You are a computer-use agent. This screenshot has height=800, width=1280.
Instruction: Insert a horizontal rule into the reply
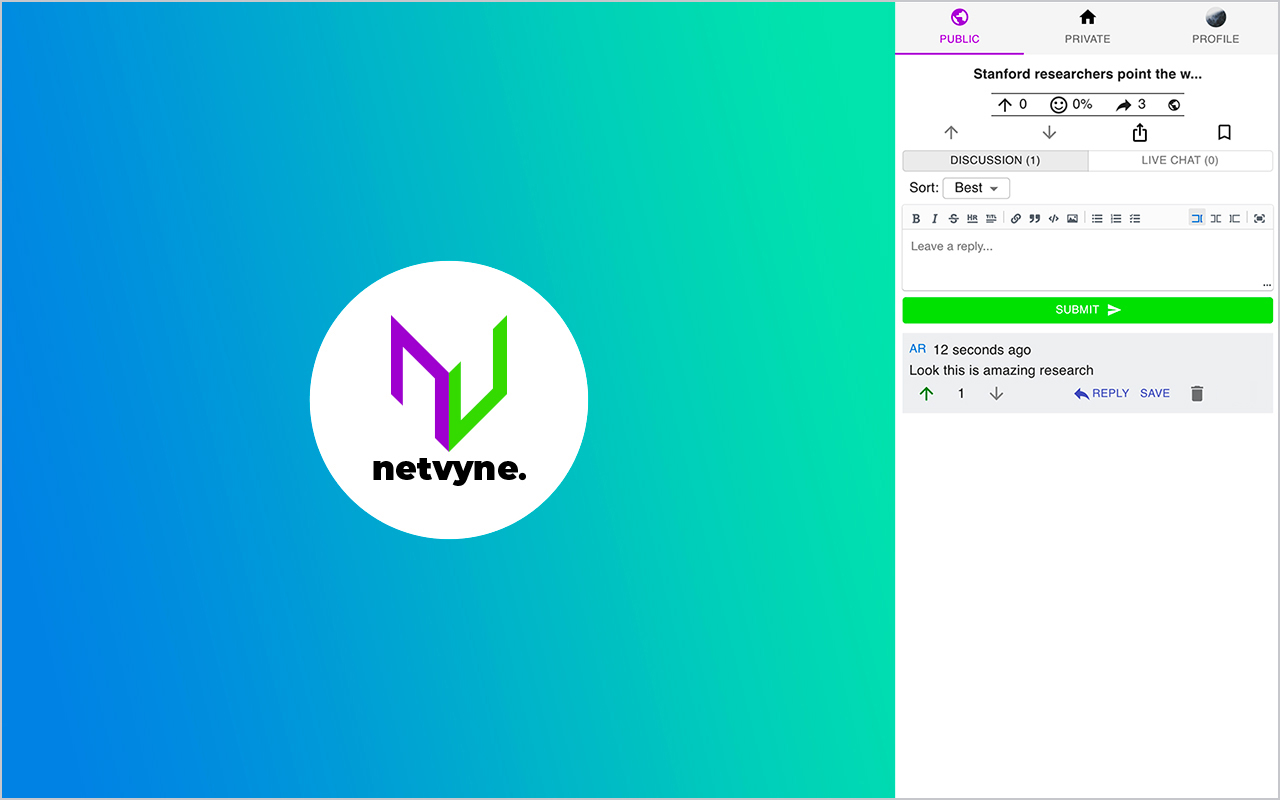(x=972, y=218)
